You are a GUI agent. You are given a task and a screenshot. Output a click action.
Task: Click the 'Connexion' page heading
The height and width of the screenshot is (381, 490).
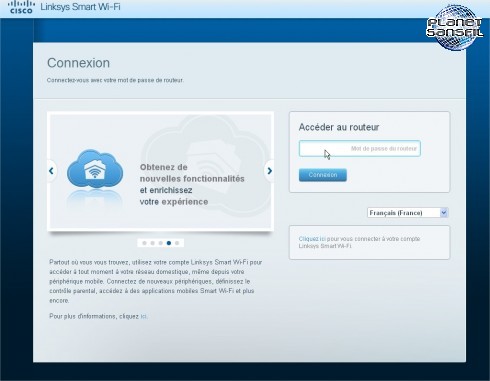78,63
